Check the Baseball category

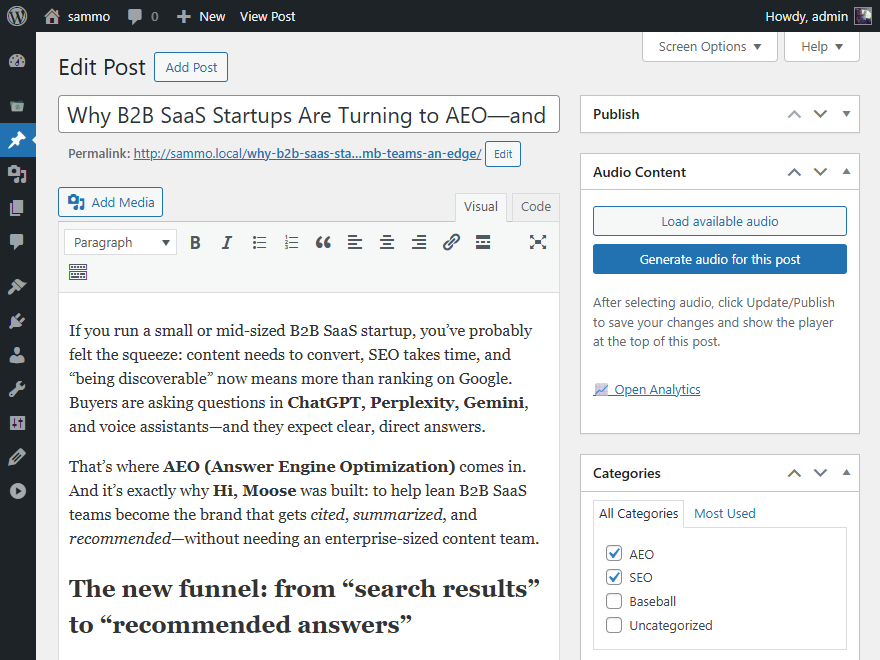(614, 602)
